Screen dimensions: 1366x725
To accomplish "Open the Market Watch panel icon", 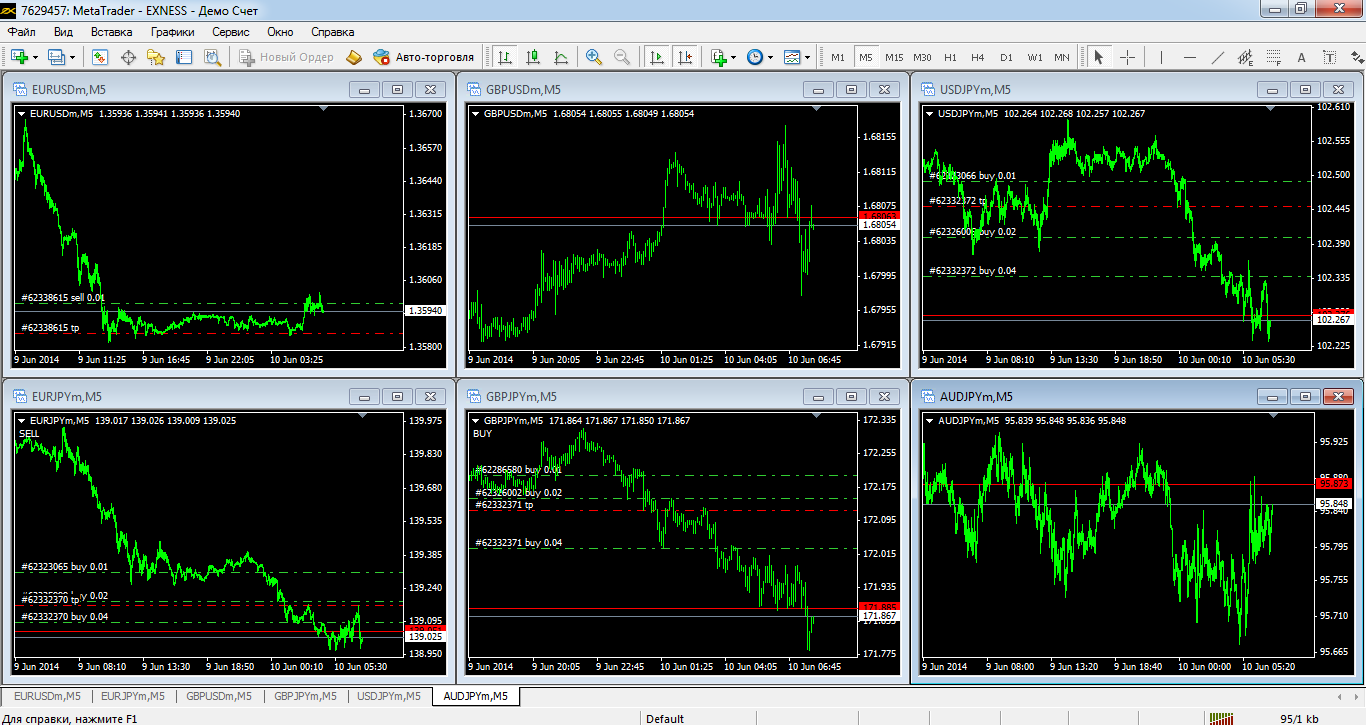I will click(100, 57).
